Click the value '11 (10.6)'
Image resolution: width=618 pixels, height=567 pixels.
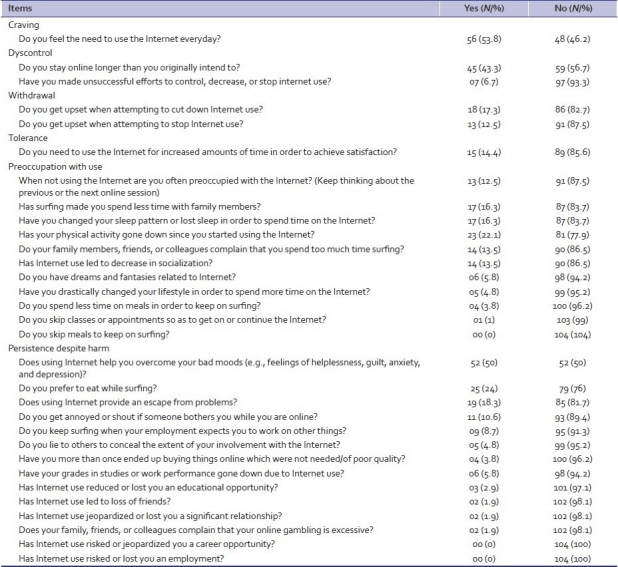(x=484, y=417)
